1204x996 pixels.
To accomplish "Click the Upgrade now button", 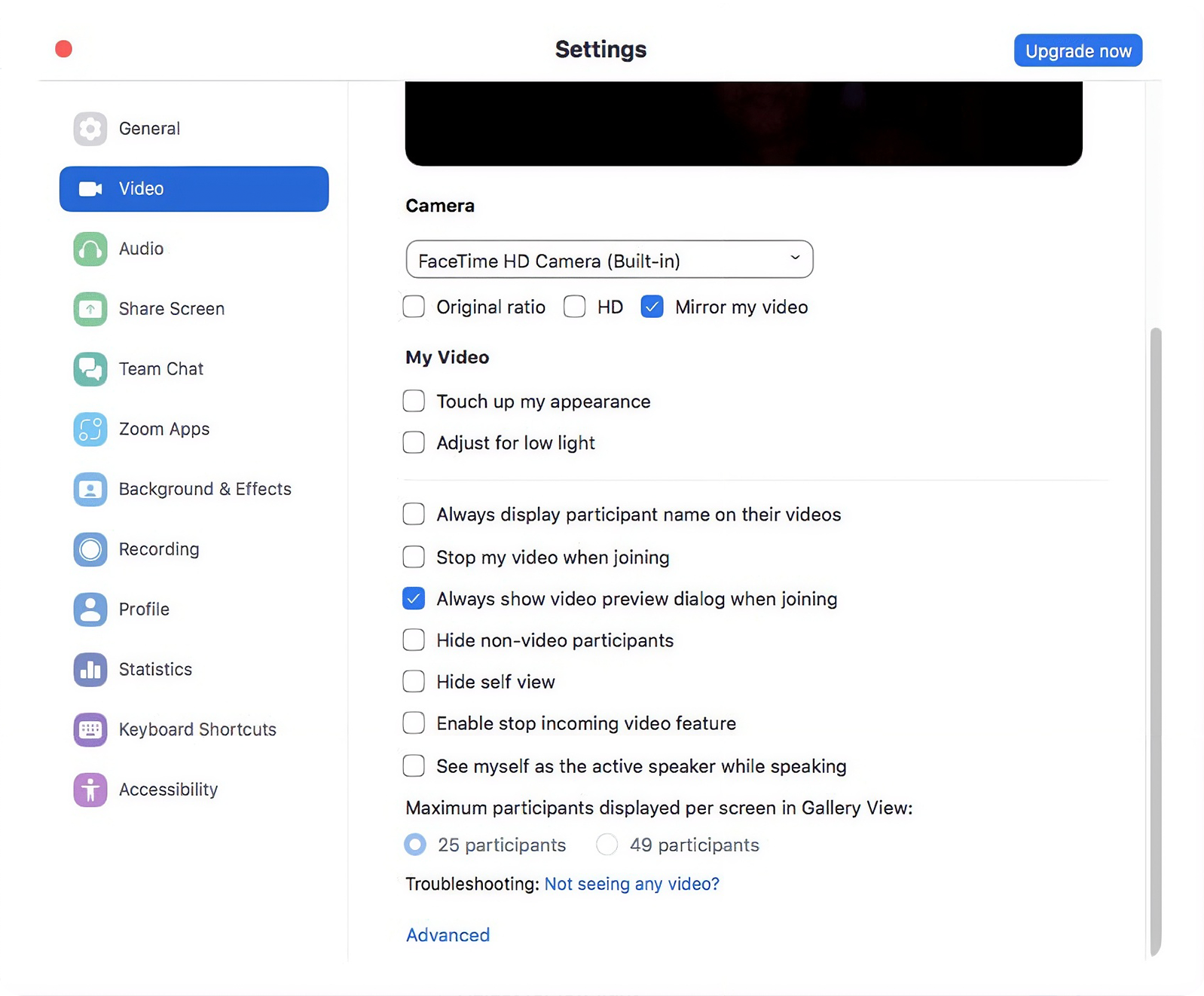I will [1077, 50].
